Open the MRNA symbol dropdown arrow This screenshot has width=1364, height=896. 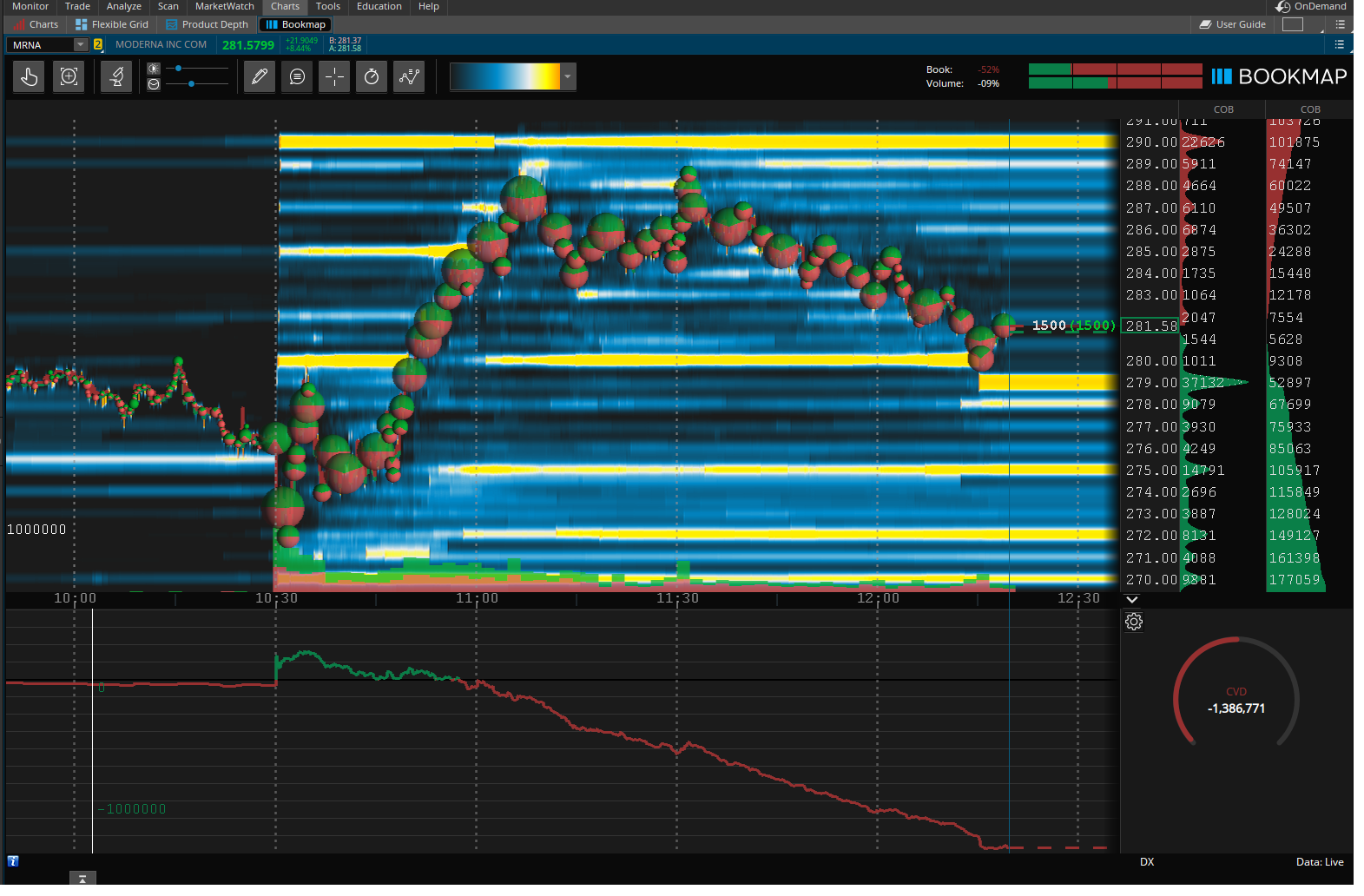[81, 44]
